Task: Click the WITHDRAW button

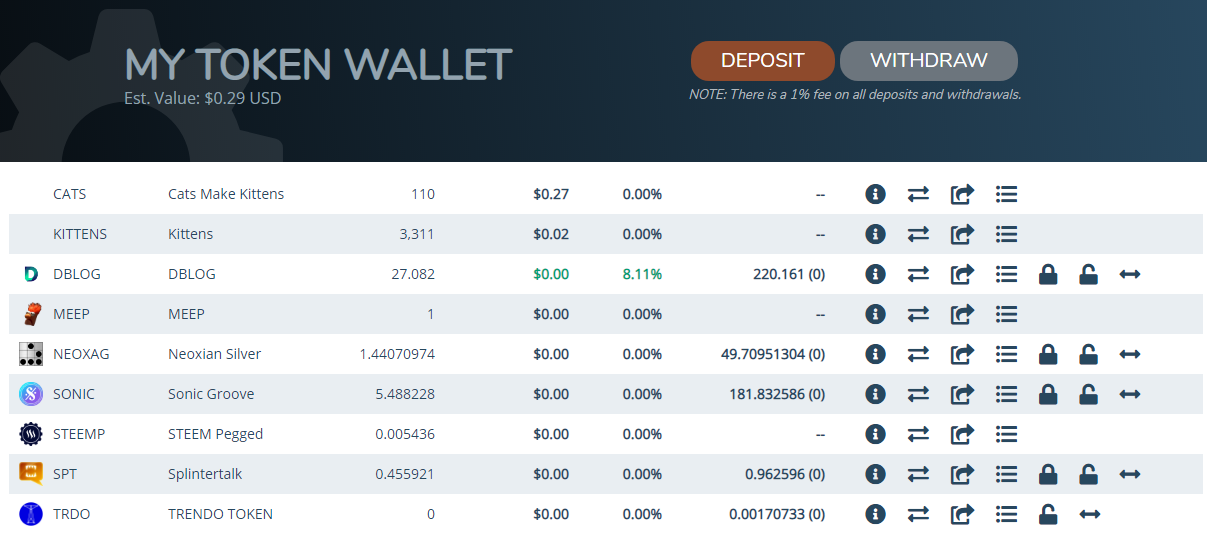Action: (x=928, y=61)
